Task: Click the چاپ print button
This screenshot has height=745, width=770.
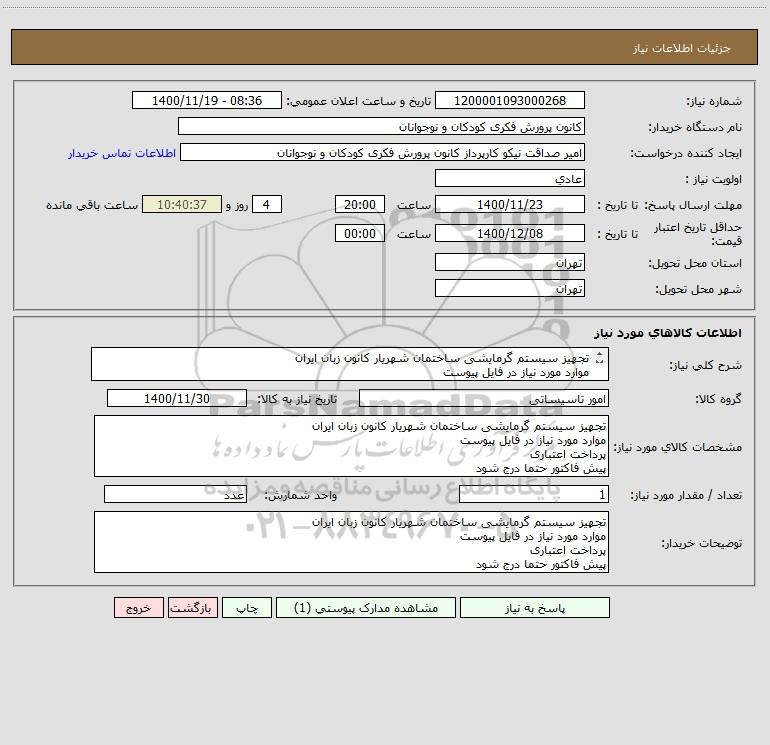Action: [x=247, y=607]
